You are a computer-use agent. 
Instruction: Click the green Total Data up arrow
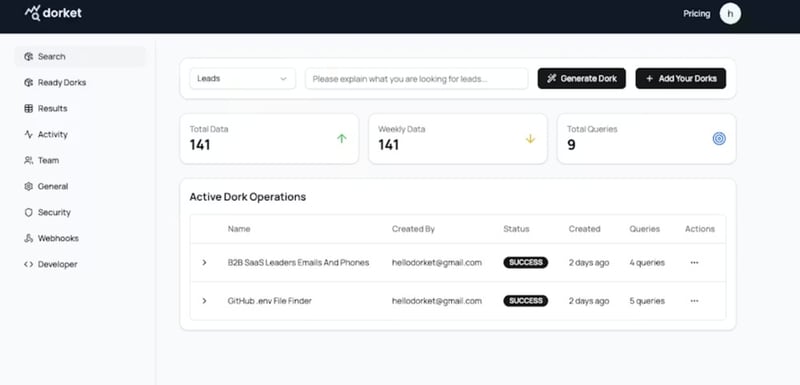pyautogui.click(x=342, y=139)
